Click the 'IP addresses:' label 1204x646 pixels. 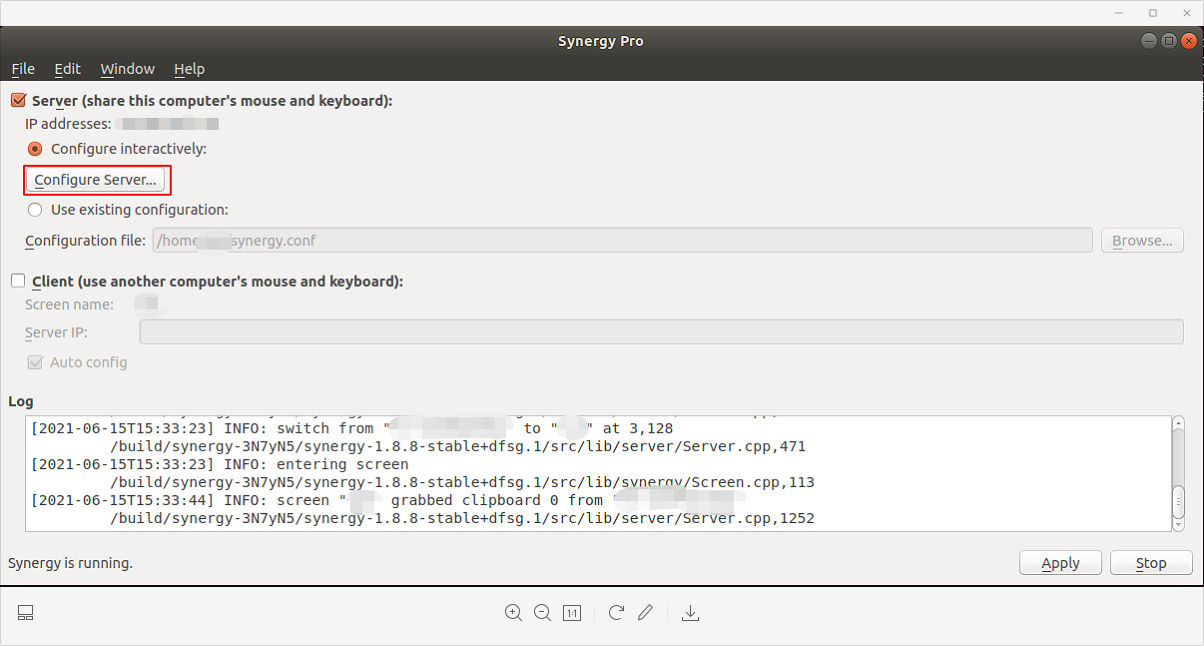pos(68,124)
